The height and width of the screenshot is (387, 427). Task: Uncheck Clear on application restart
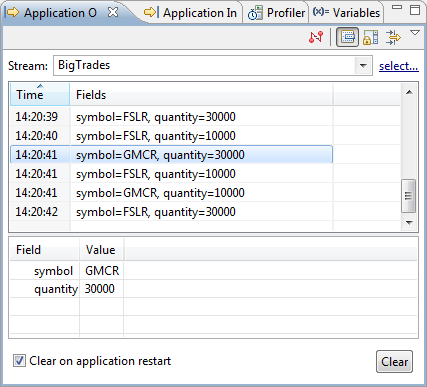point(19,361)
